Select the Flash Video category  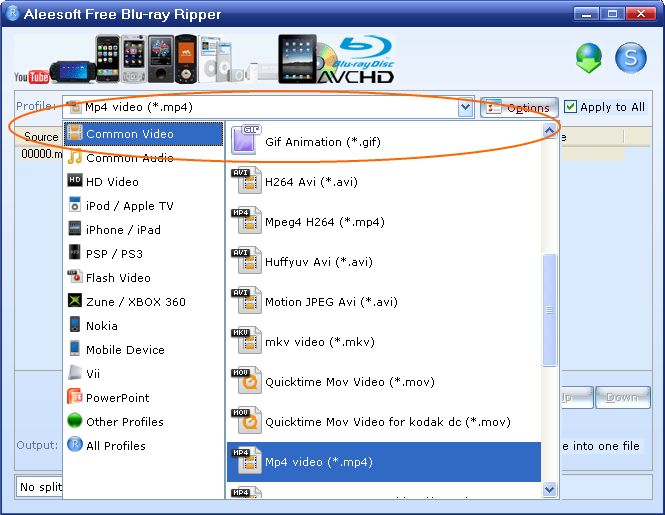[143, 277]
